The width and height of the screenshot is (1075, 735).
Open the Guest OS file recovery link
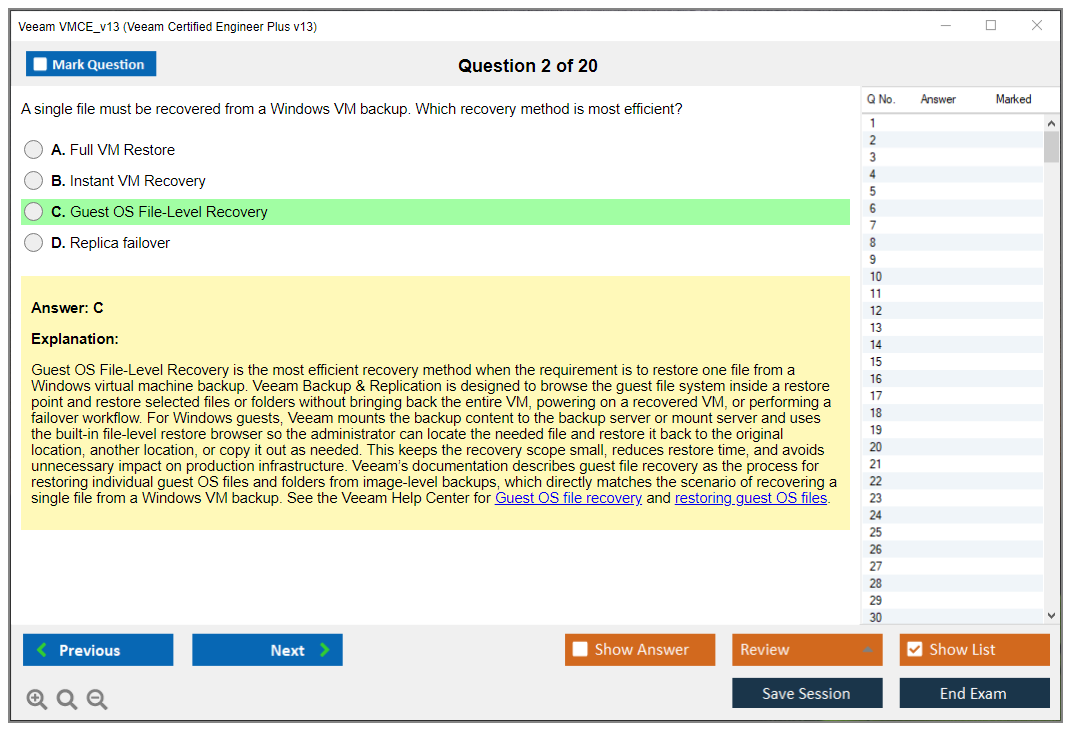[568, 498]
